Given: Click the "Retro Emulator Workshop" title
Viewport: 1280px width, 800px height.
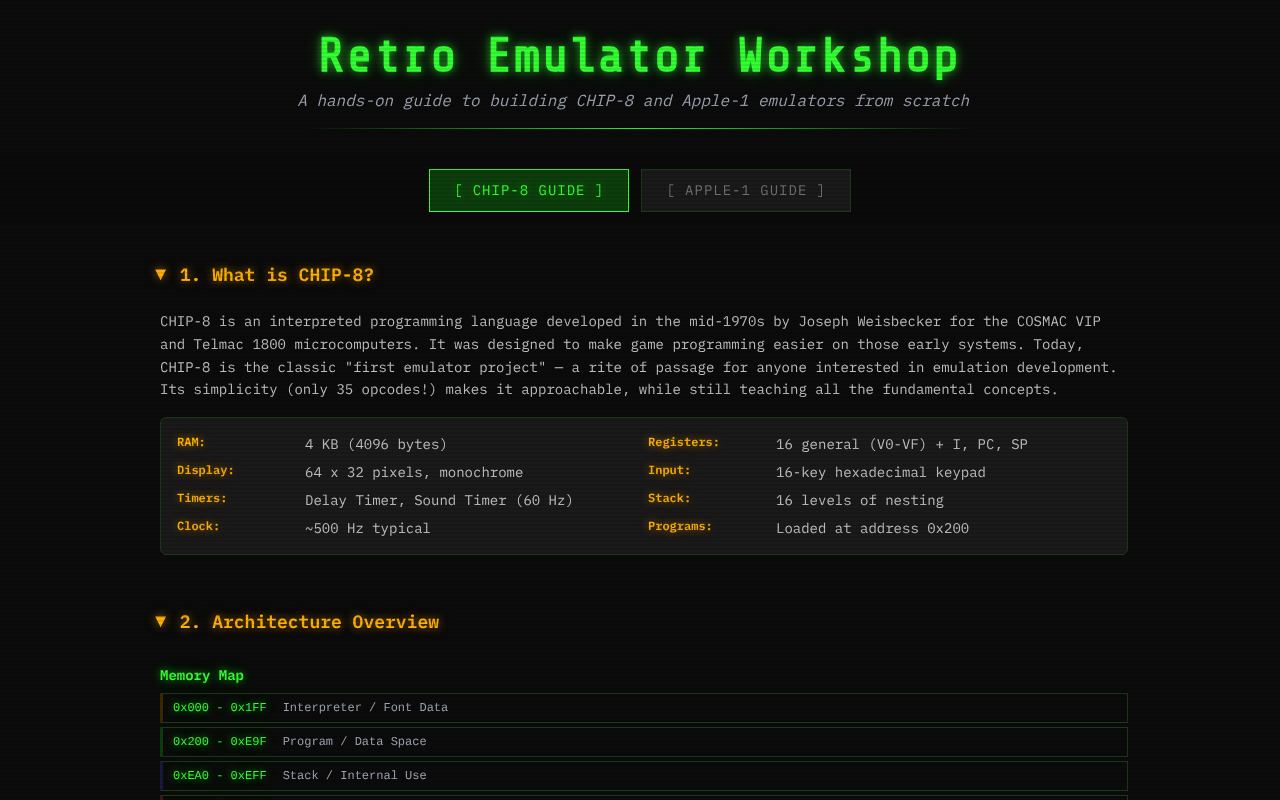Looking at the screenshot, I should (638, 55).
